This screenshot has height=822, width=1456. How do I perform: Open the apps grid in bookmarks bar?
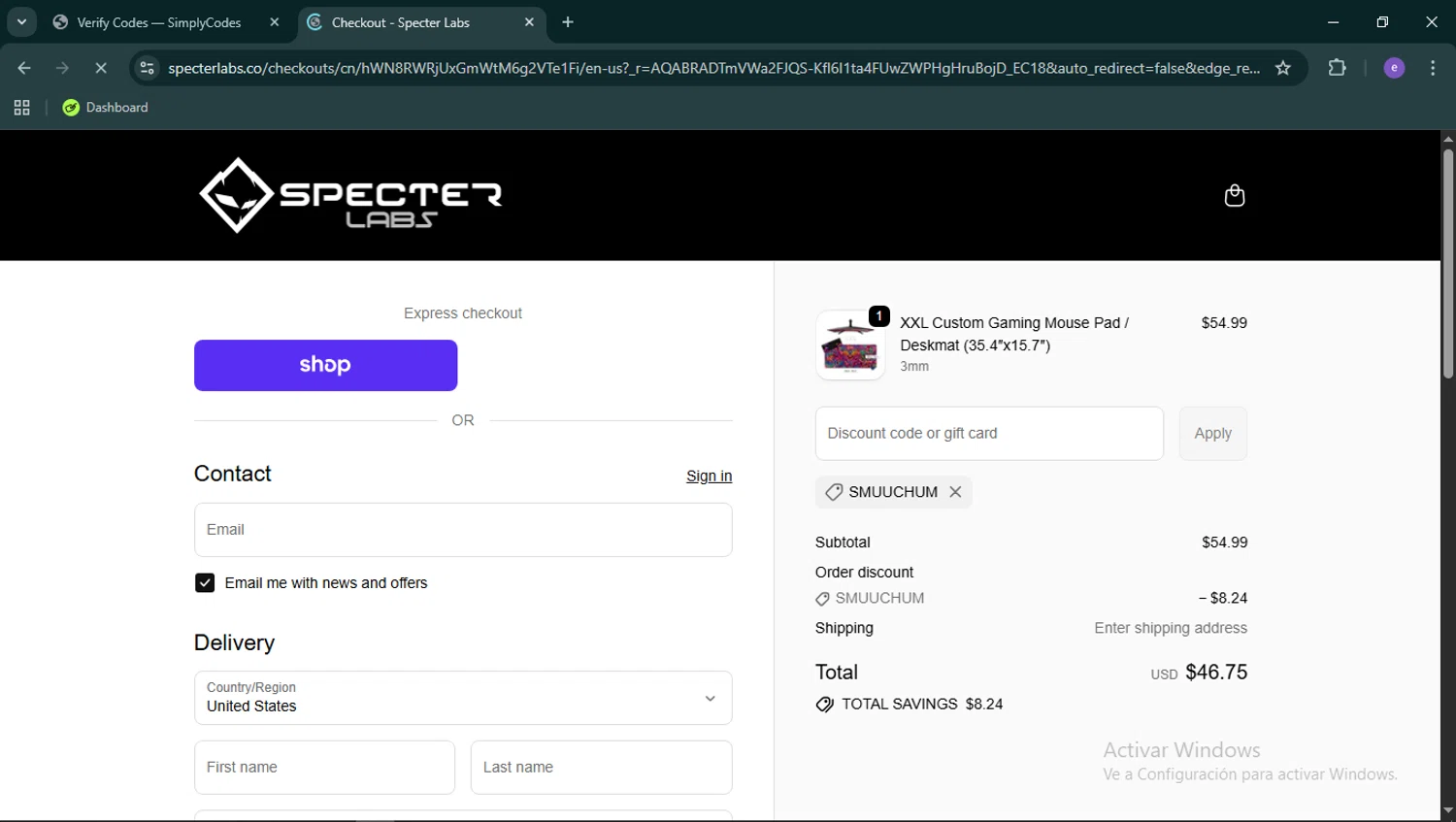(21, 108)
